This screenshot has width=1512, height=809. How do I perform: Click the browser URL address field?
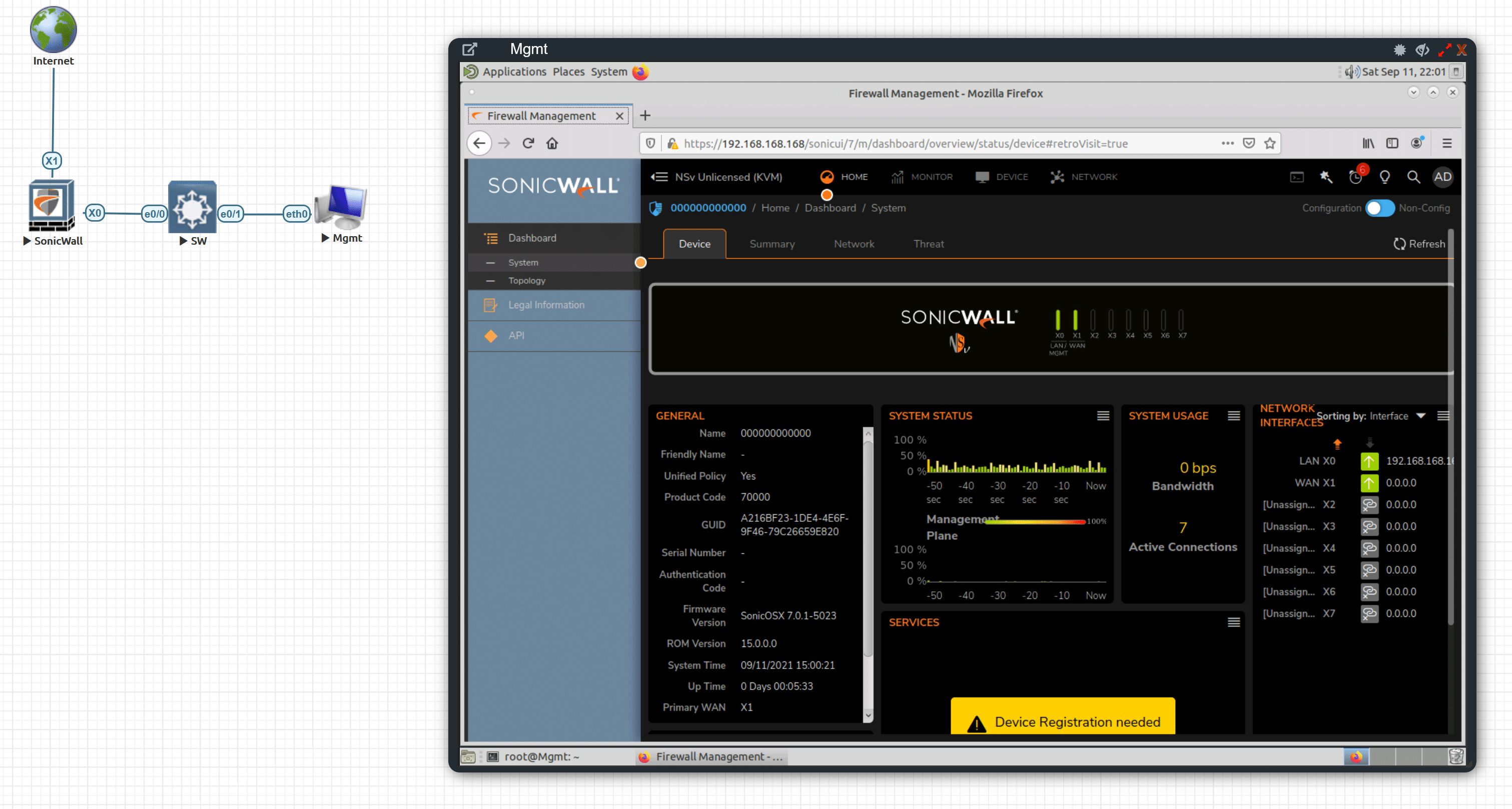(939, 143)
